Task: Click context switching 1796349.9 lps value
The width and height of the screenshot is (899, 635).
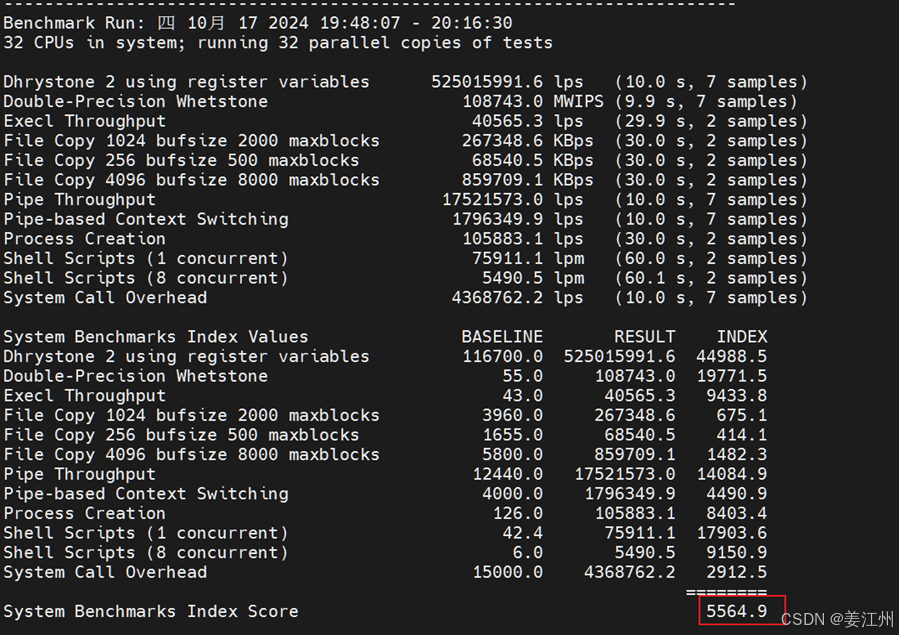Action: [518, 219]
